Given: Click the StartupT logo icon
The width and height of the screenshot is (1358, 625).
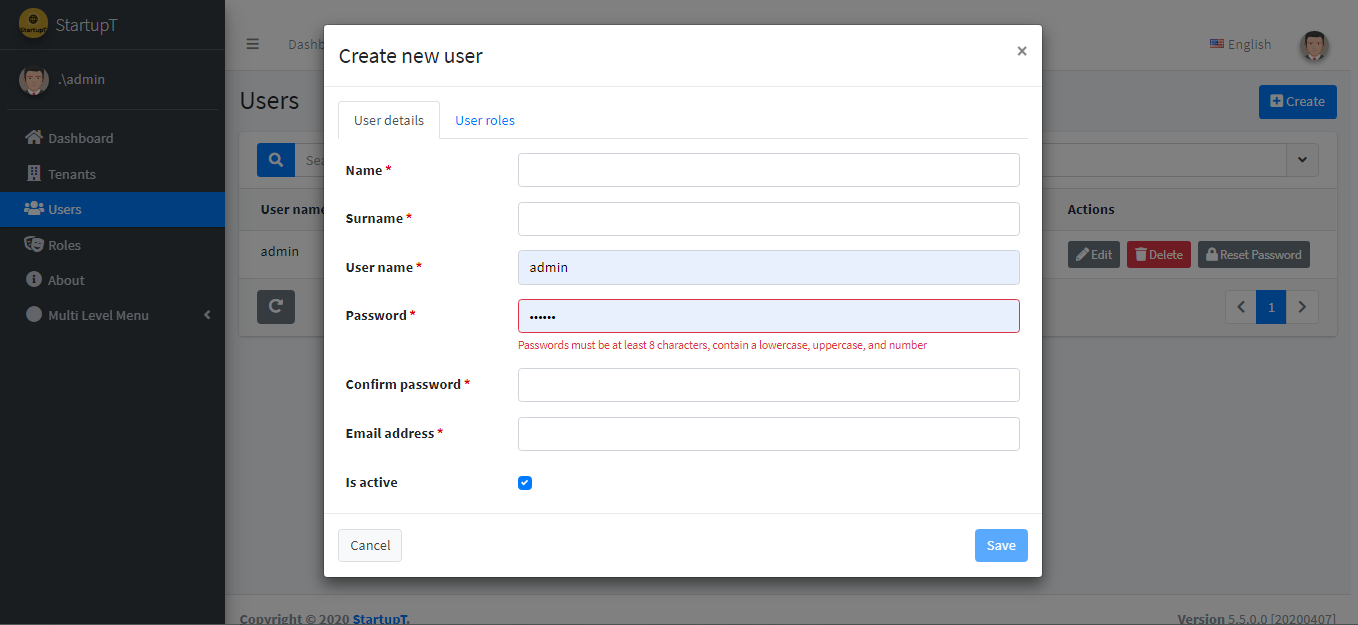Looking at the screenshot, I should pos(33,25).
